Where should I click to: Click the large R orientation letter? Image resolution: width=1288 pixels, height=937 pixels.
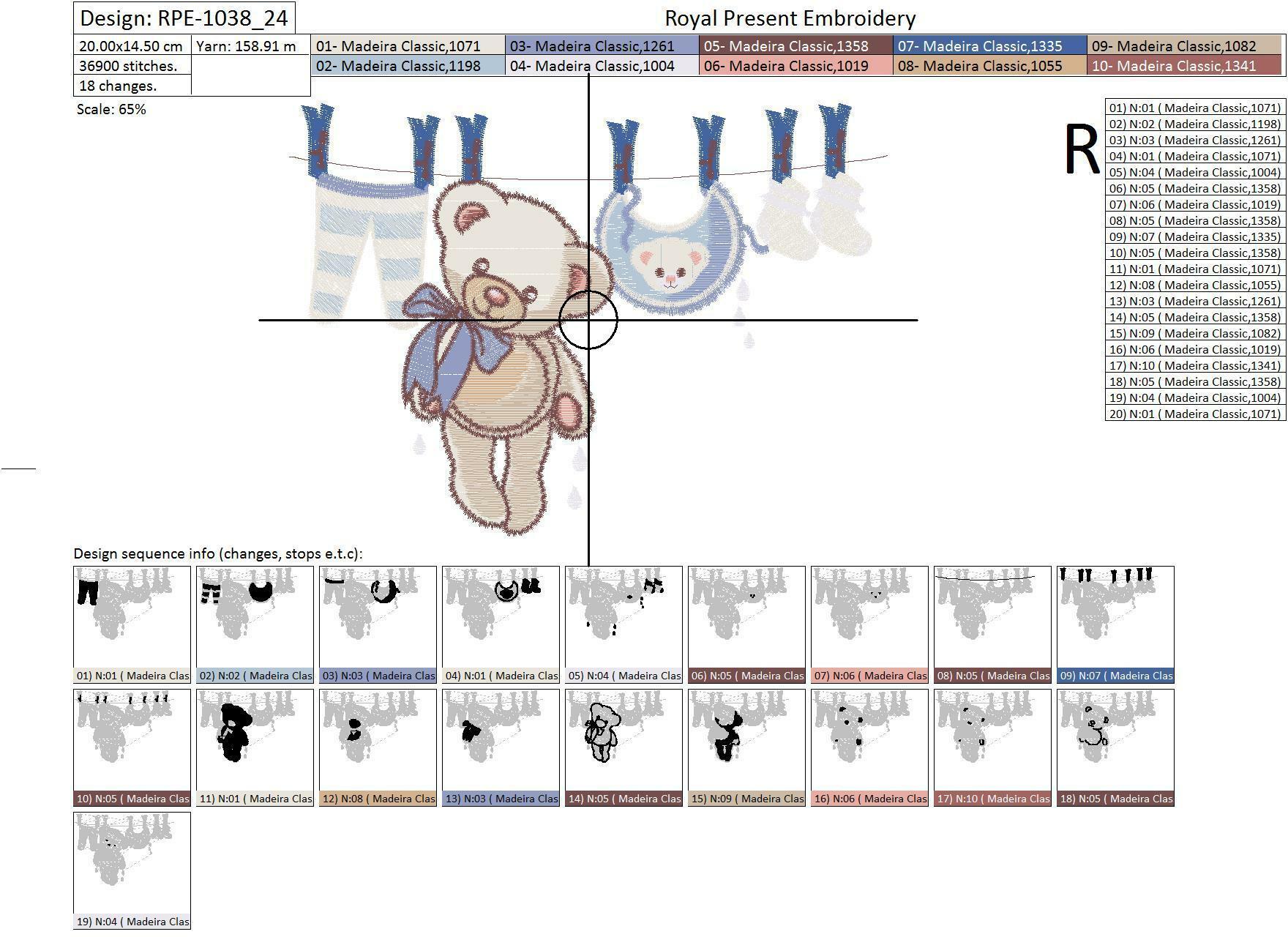[1081, 150]
